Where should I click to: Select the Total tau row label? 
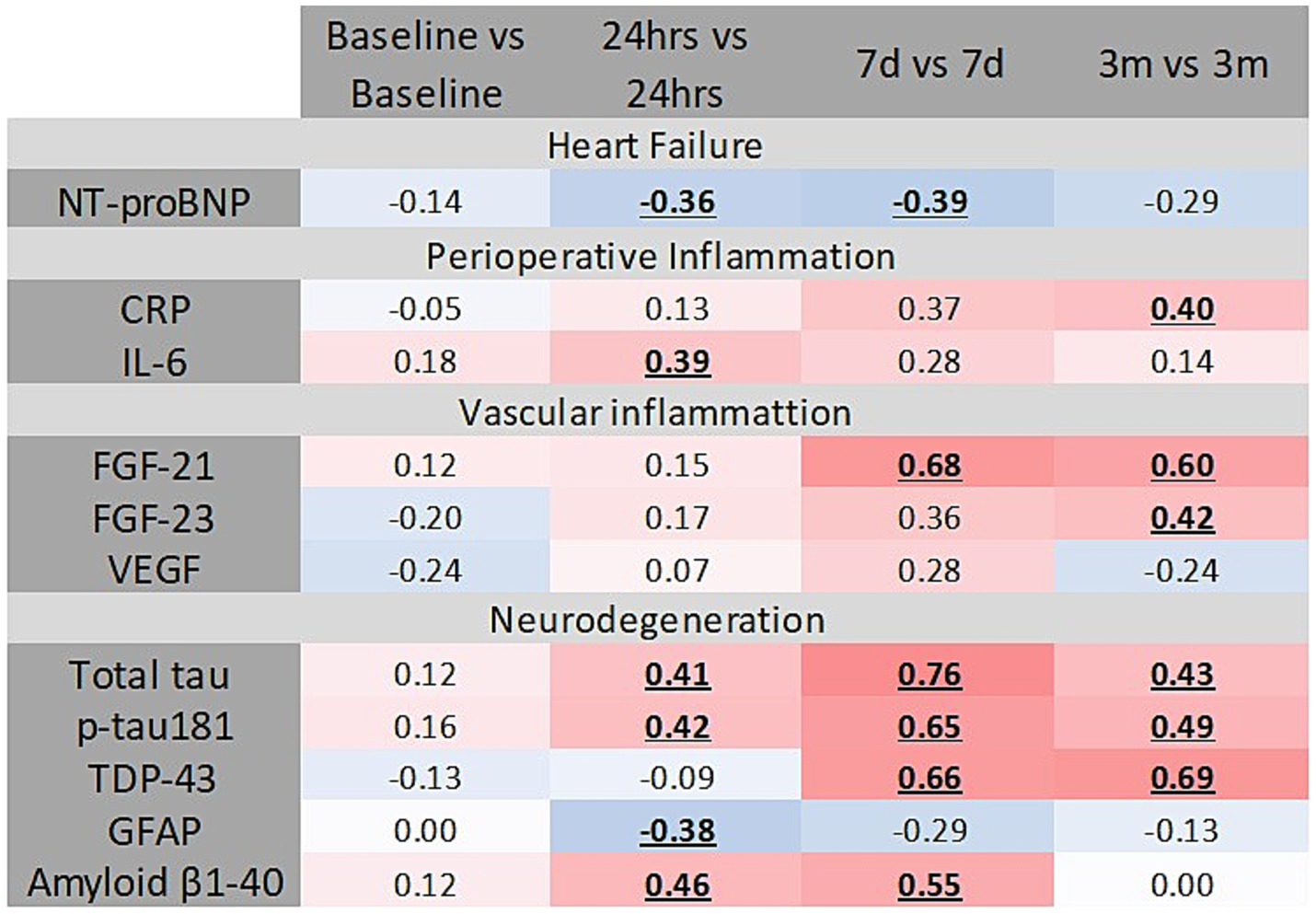click(149, 675)
